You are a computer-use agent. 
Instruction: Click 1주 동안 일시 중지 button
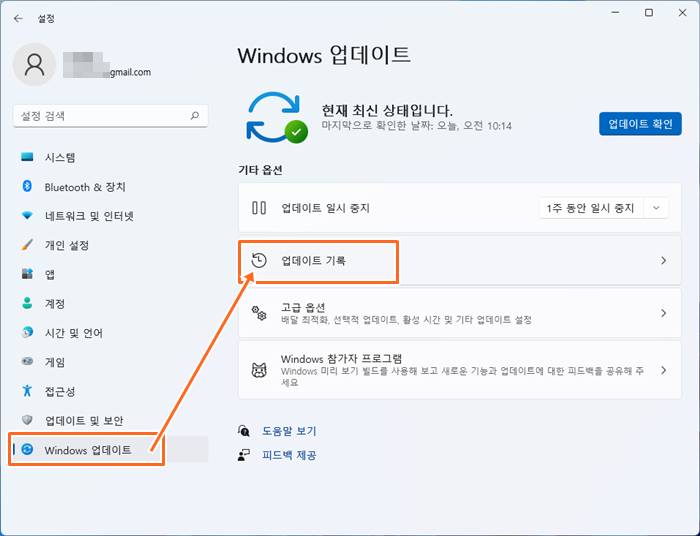[x=591, y=208]
